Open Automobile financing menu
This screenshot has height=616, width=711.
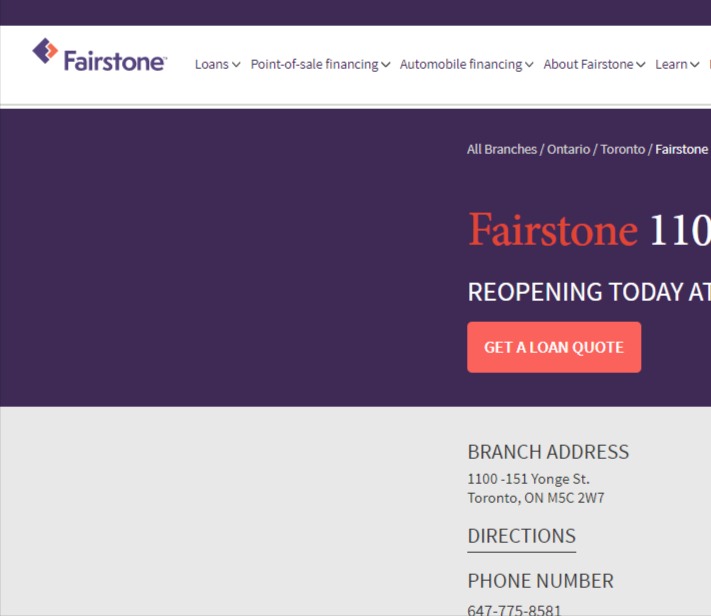[461, 64]
